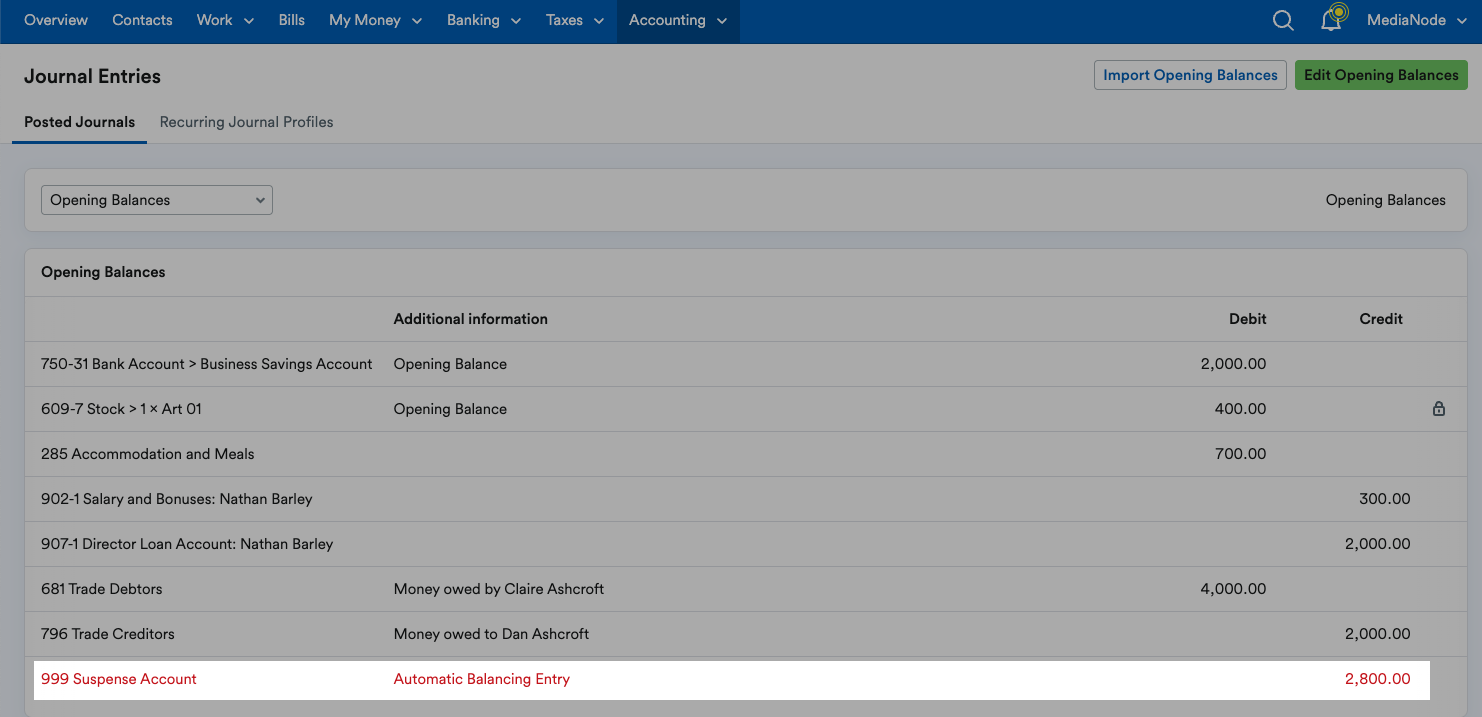Open the Taxes dropdown menu
This screenshot has width=1482, height=717.
pyautogui.click(x=575, y=20)
